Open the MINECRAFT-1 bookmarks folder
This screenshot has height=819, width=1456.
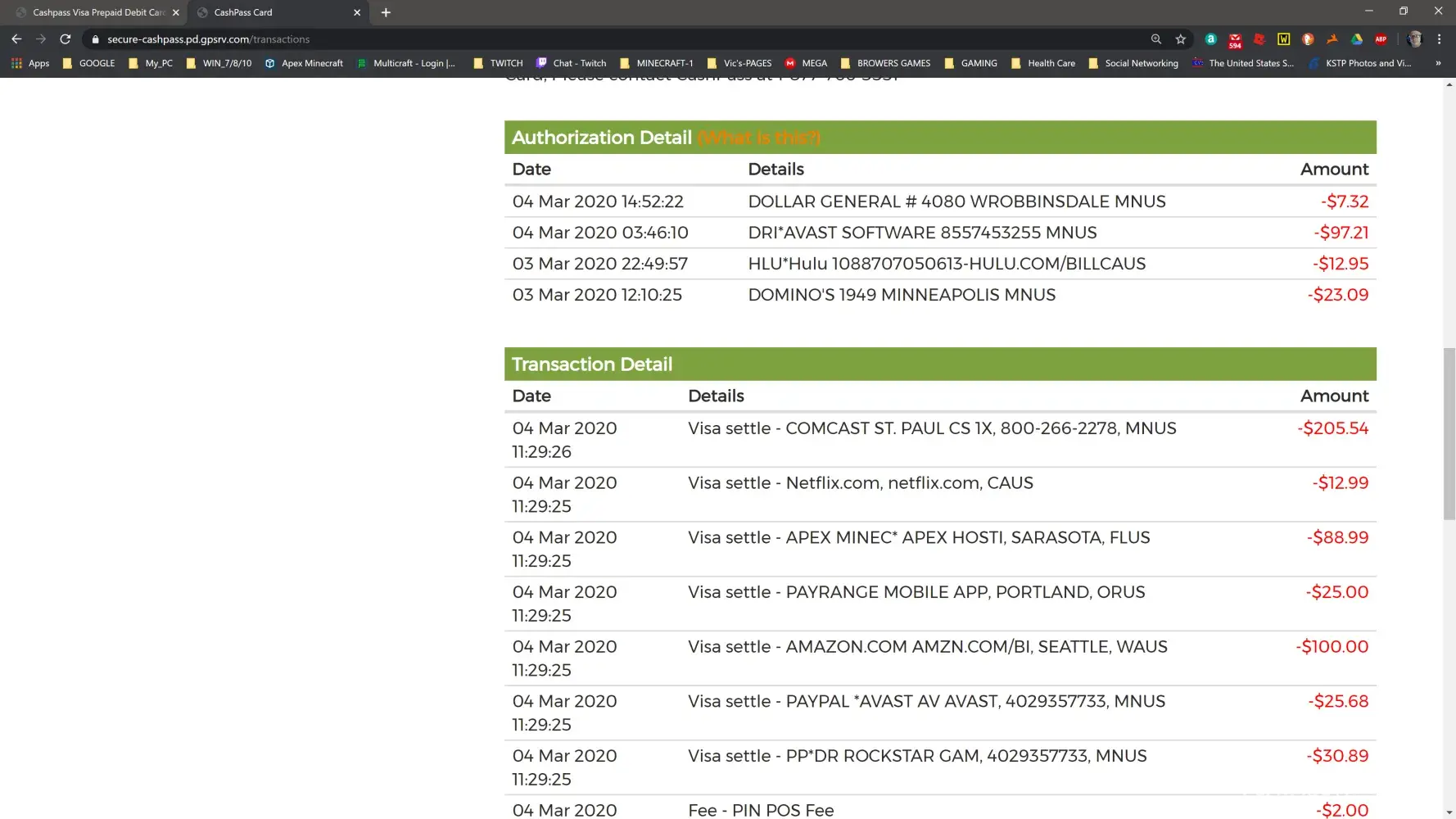(x=656, y=63)
